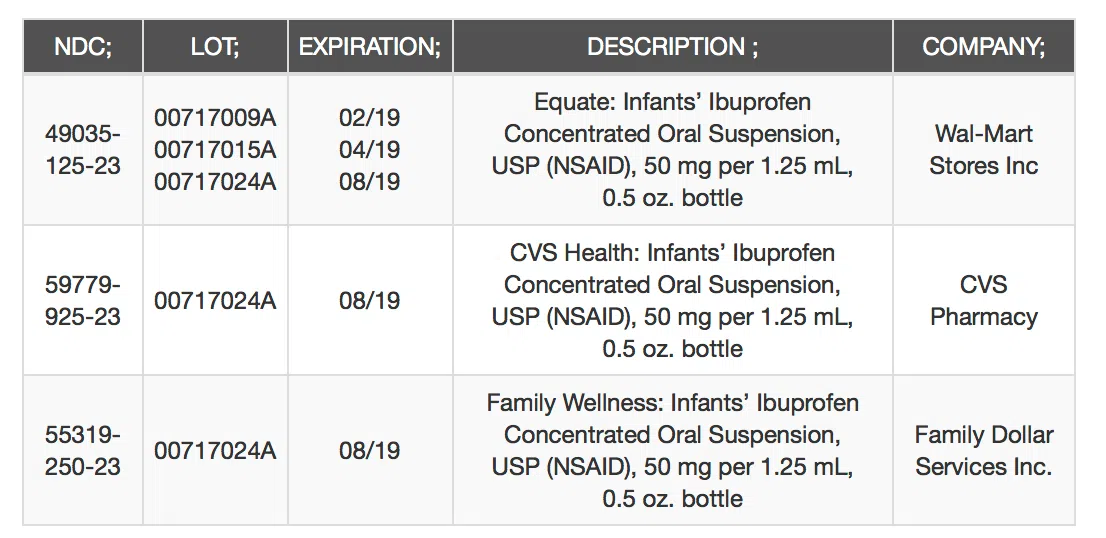This screenshot has width=1106, height=538.
Task: Select the CVS Pharmacy company cell
Action: tap(983, 301)
